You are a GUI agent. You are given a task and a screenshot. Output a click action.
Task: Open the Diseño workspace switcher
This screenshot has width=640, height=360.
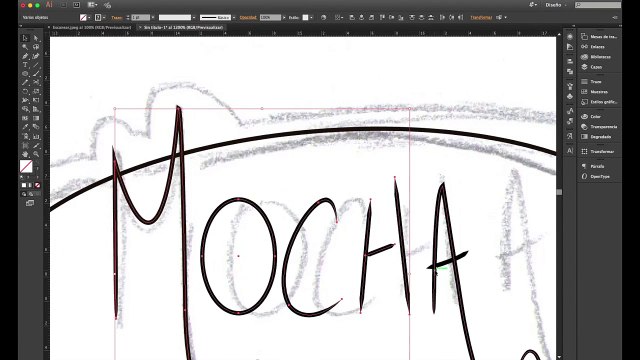click(555, 5)
